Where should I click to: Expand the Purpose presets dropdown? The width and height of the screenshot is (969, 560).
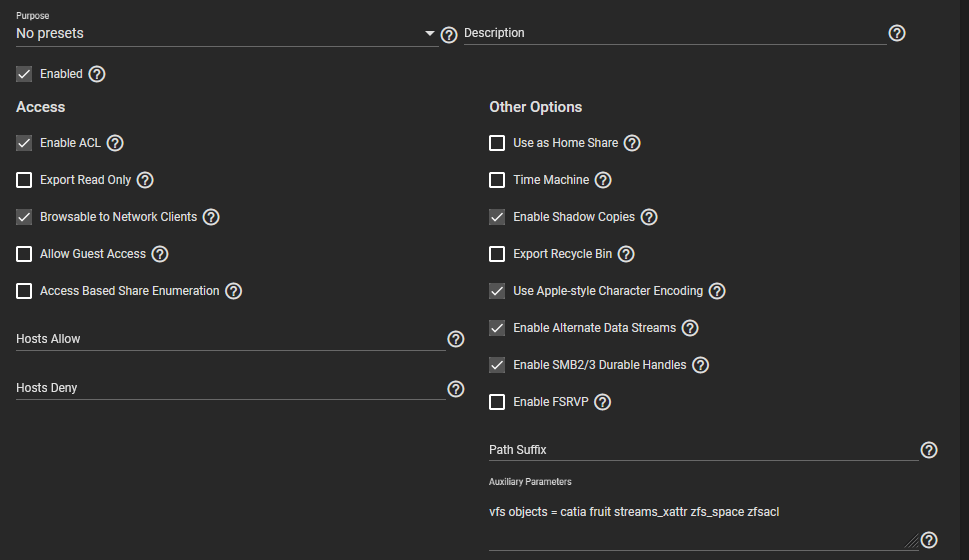227,33
